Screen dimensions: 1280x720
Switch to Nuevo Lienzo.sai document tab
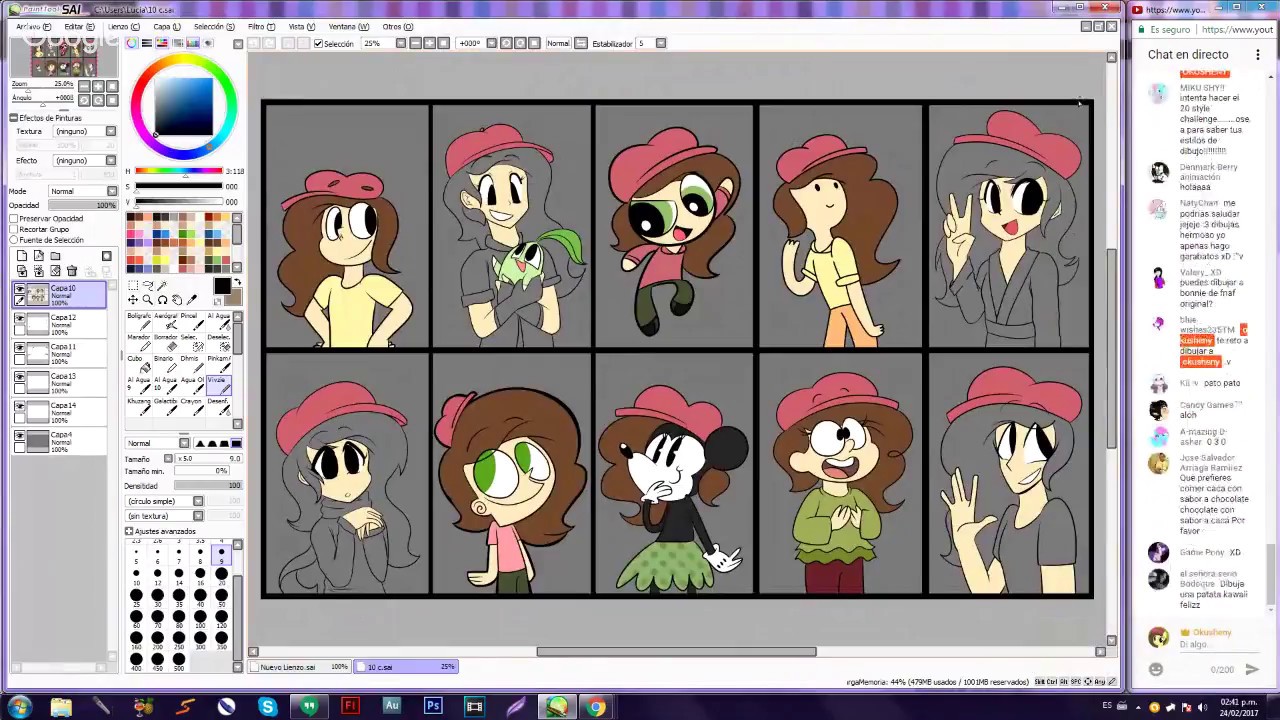(x=287, y=667)
